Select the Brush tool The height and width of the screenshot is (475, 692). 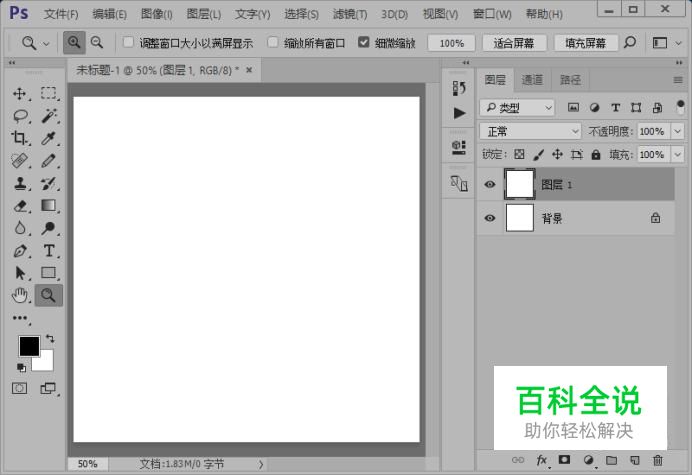[49, 161]
